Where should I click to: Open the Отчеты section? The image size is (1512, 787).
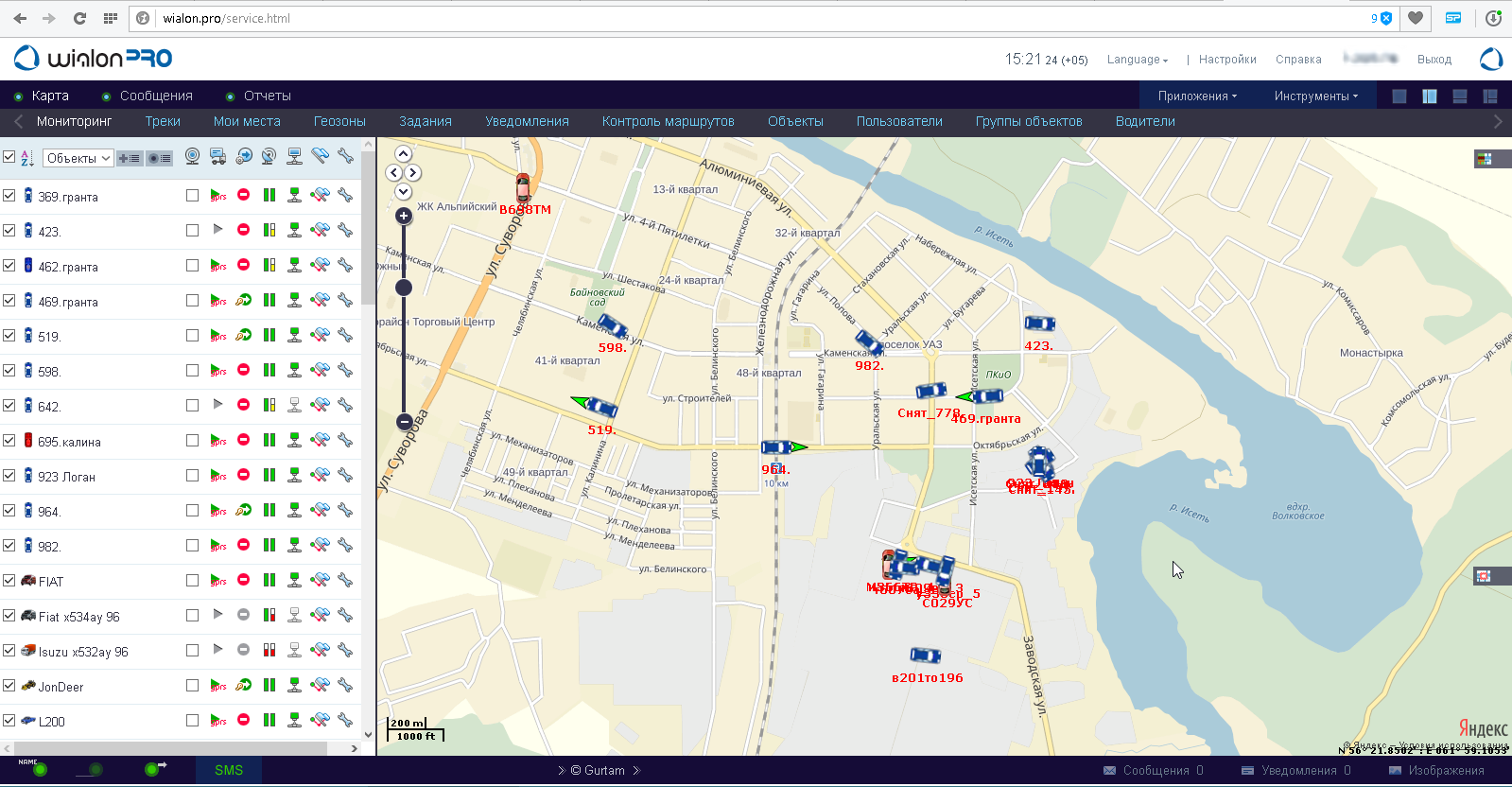coord(267,96)
